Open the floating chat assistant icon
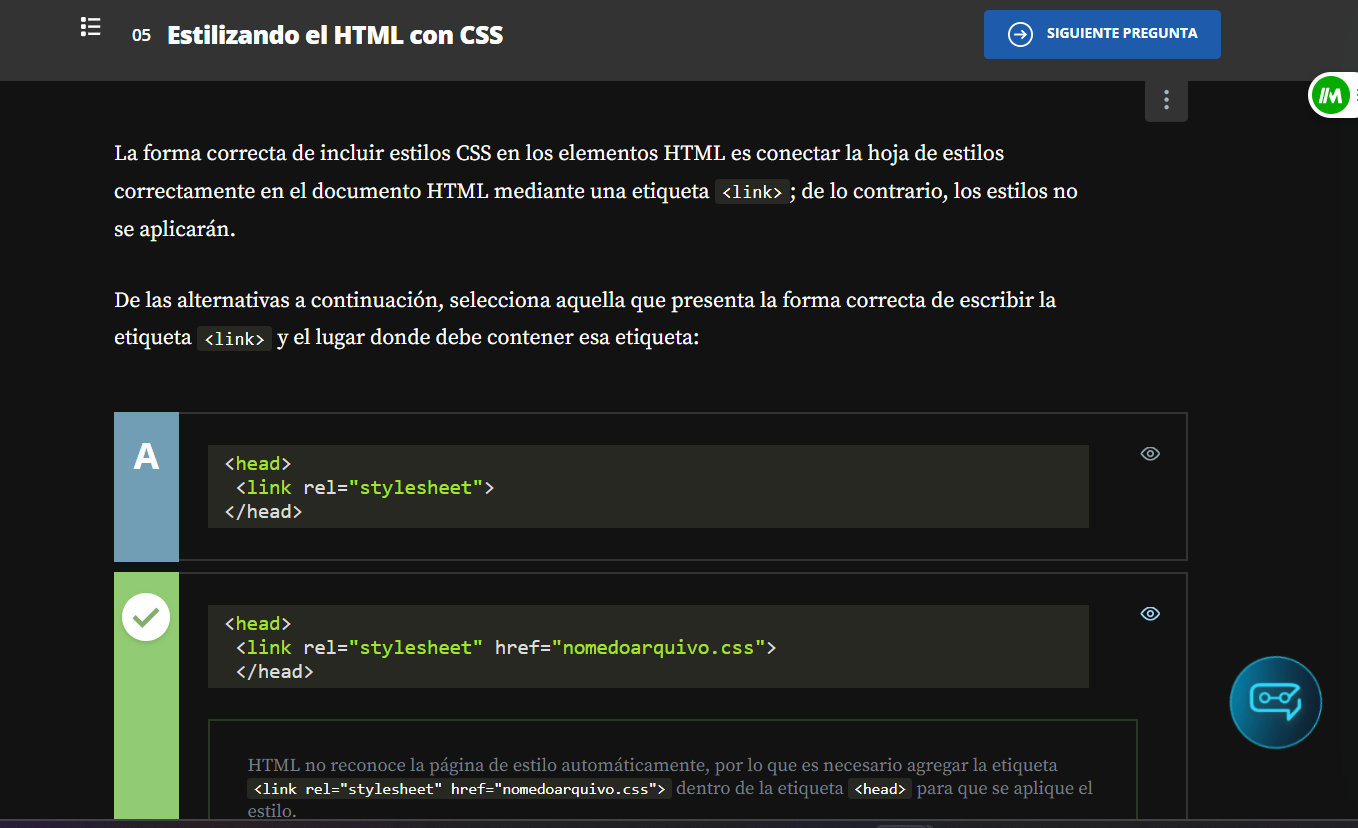1358x828 pixels. coord(1275,702)
